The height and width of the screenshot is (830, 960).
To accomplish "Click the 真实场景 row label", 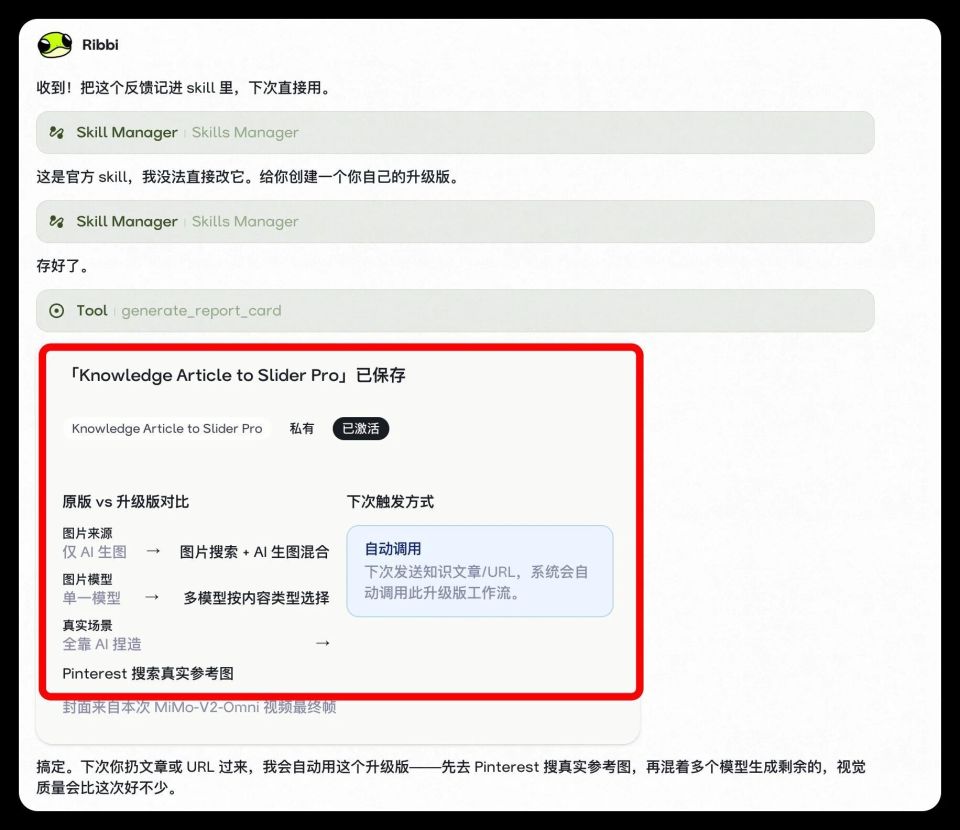I will 87,625.
